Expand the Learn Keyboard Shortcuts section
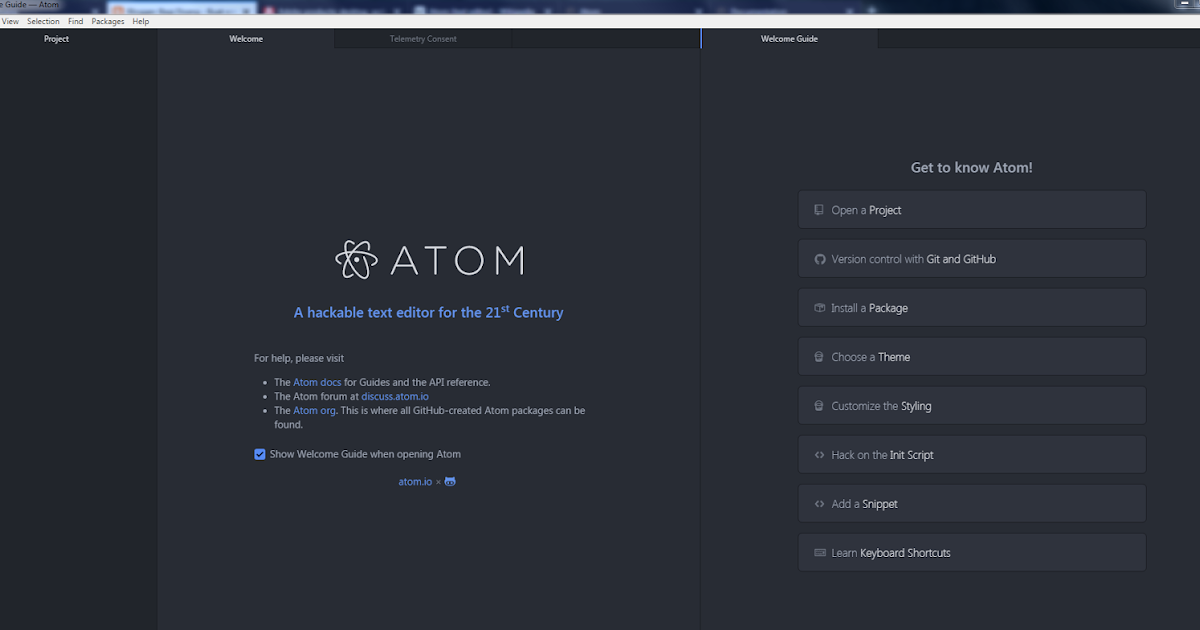The image size is (1200, 630). [971, 552]
